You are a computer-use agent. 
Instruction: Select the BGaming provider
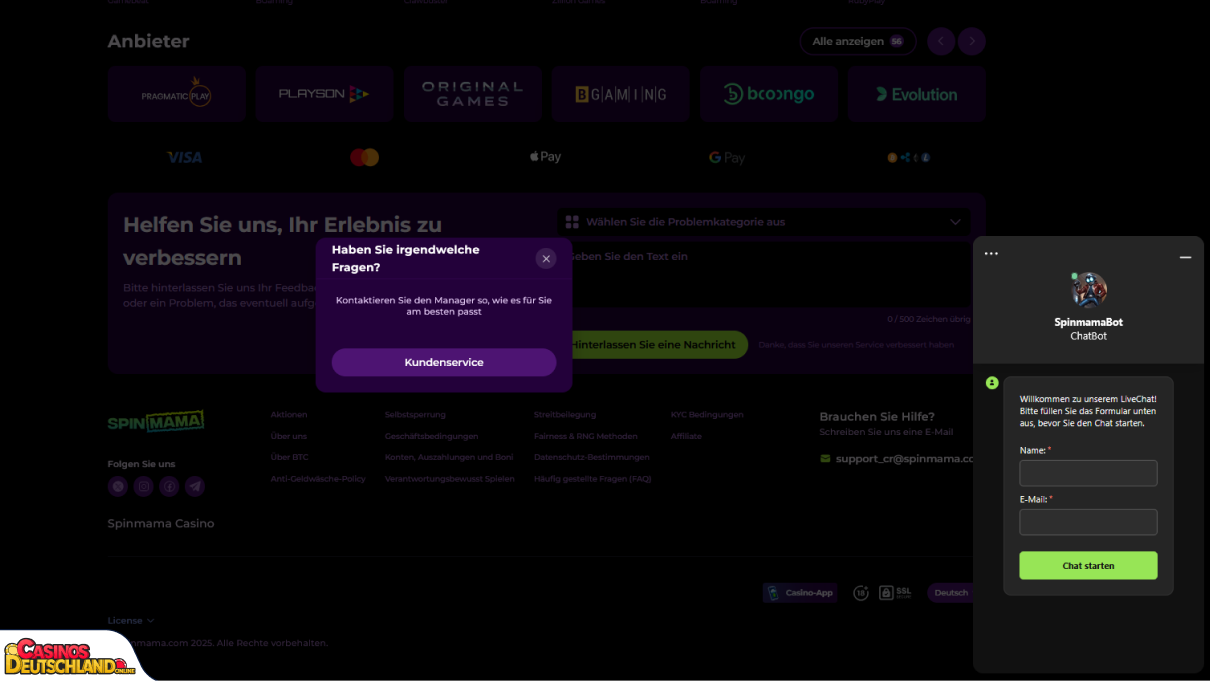click(621, 94)
